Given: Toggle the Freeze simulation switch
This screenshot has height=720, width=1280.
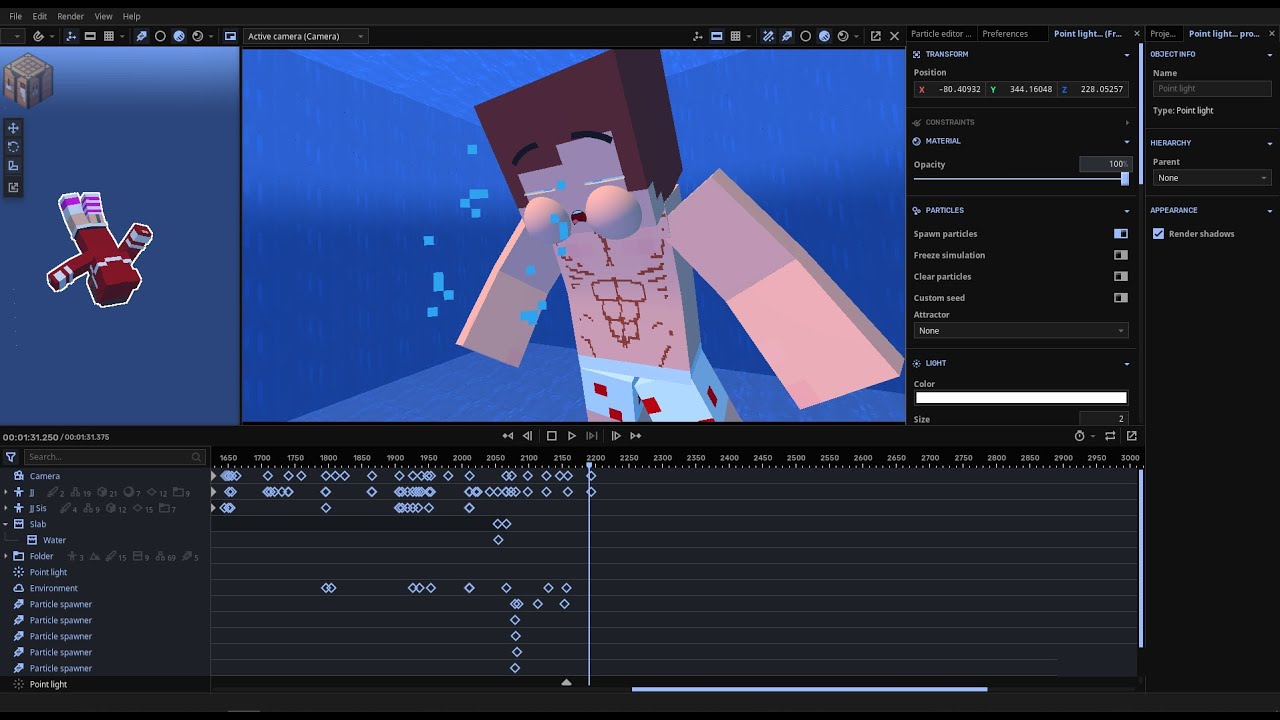Looking at the screenshot, I should (x=1121, y=255).
